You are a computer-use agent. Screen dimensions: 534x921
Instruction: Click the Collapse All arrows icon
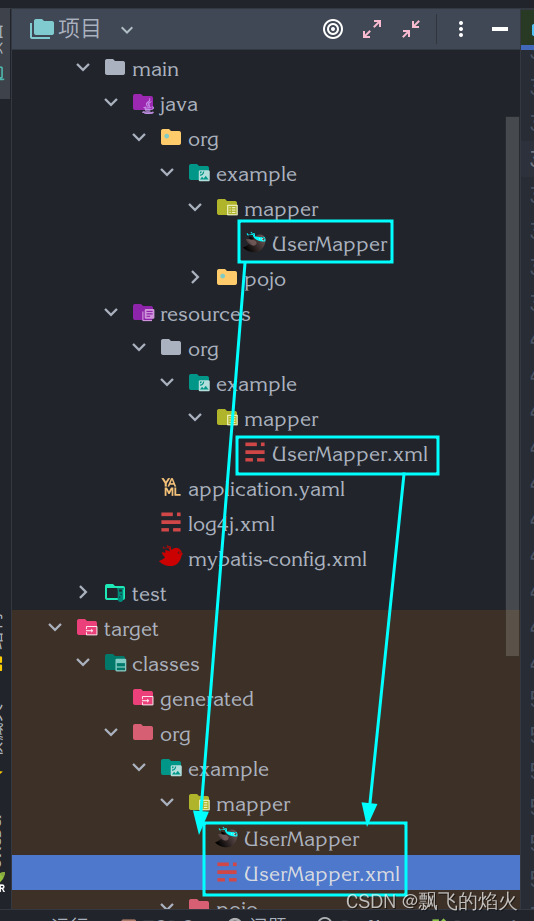click(x=411, y=29)
